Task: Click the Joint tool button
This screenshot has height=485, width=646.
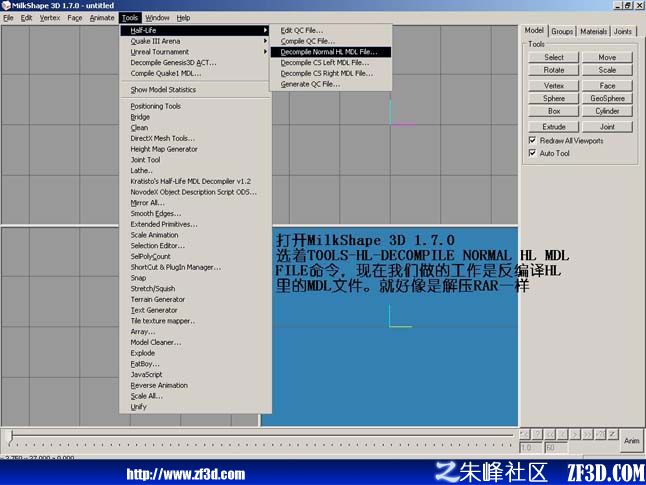Action: coord(607,127)
